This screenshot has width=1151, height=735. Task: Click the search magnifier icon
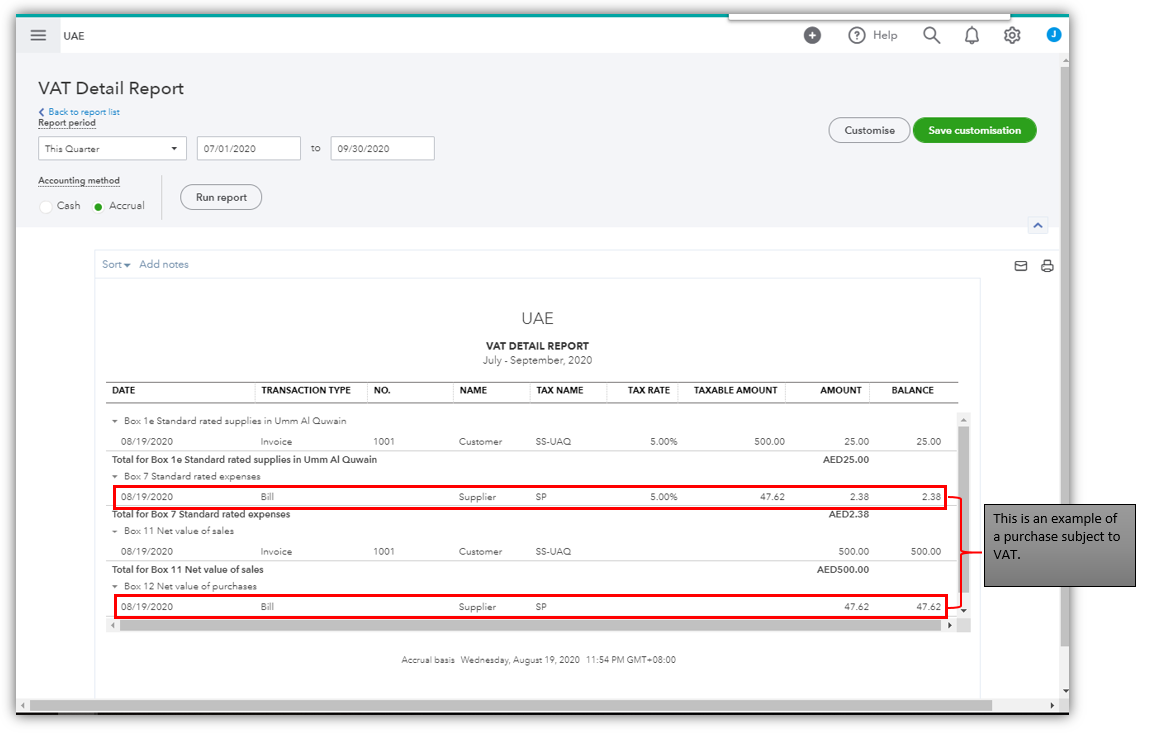tap(931, 35)
